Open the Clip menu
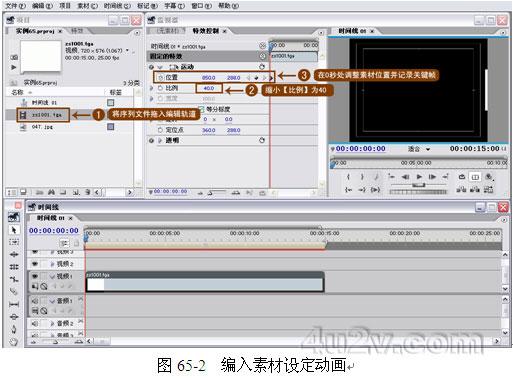The height and width of the screenshot is (379, 513). point(87,6)
